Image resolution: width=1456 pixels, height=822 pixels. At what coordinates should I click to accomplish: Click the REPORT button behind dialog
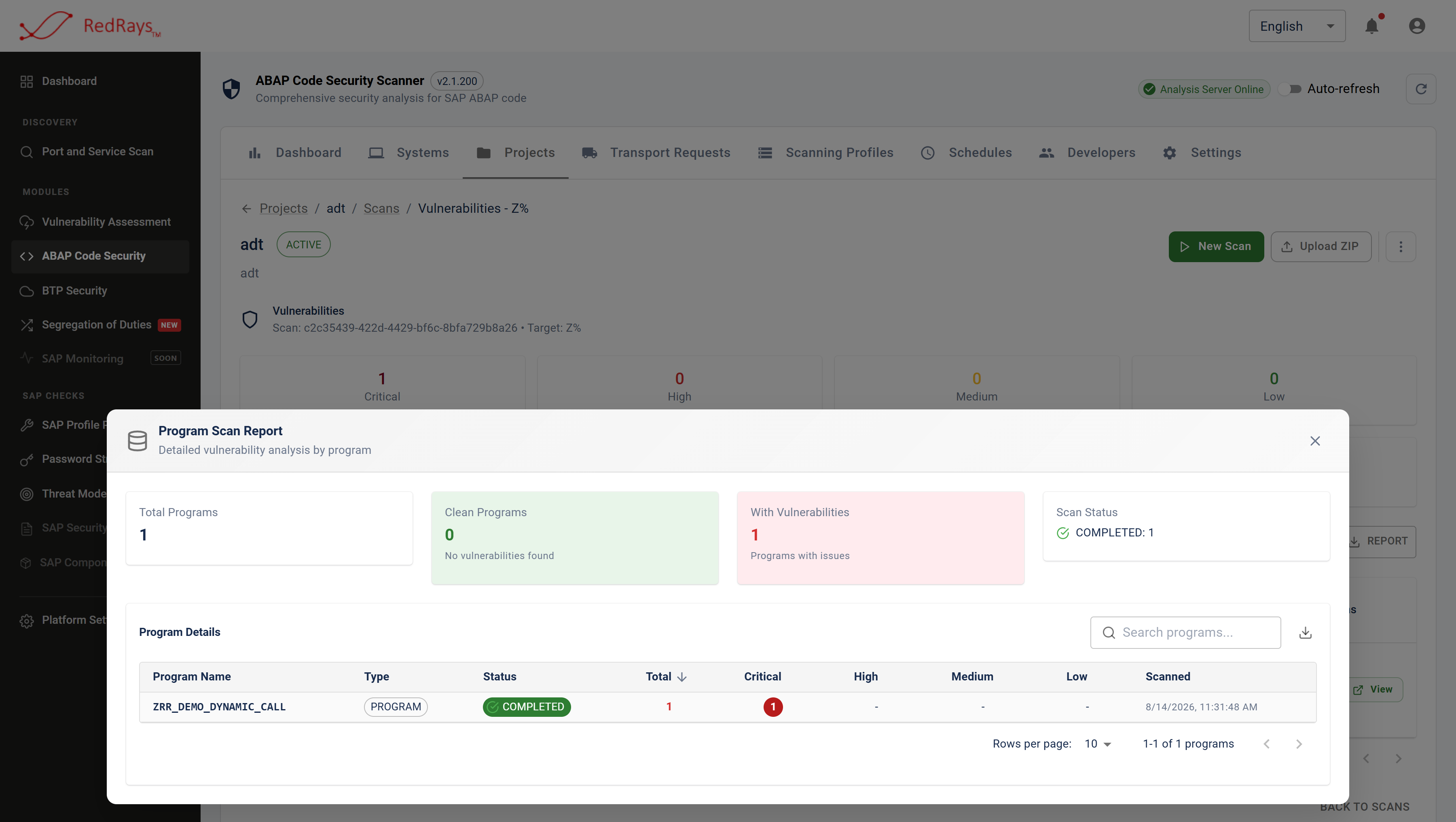(1382, 542)
